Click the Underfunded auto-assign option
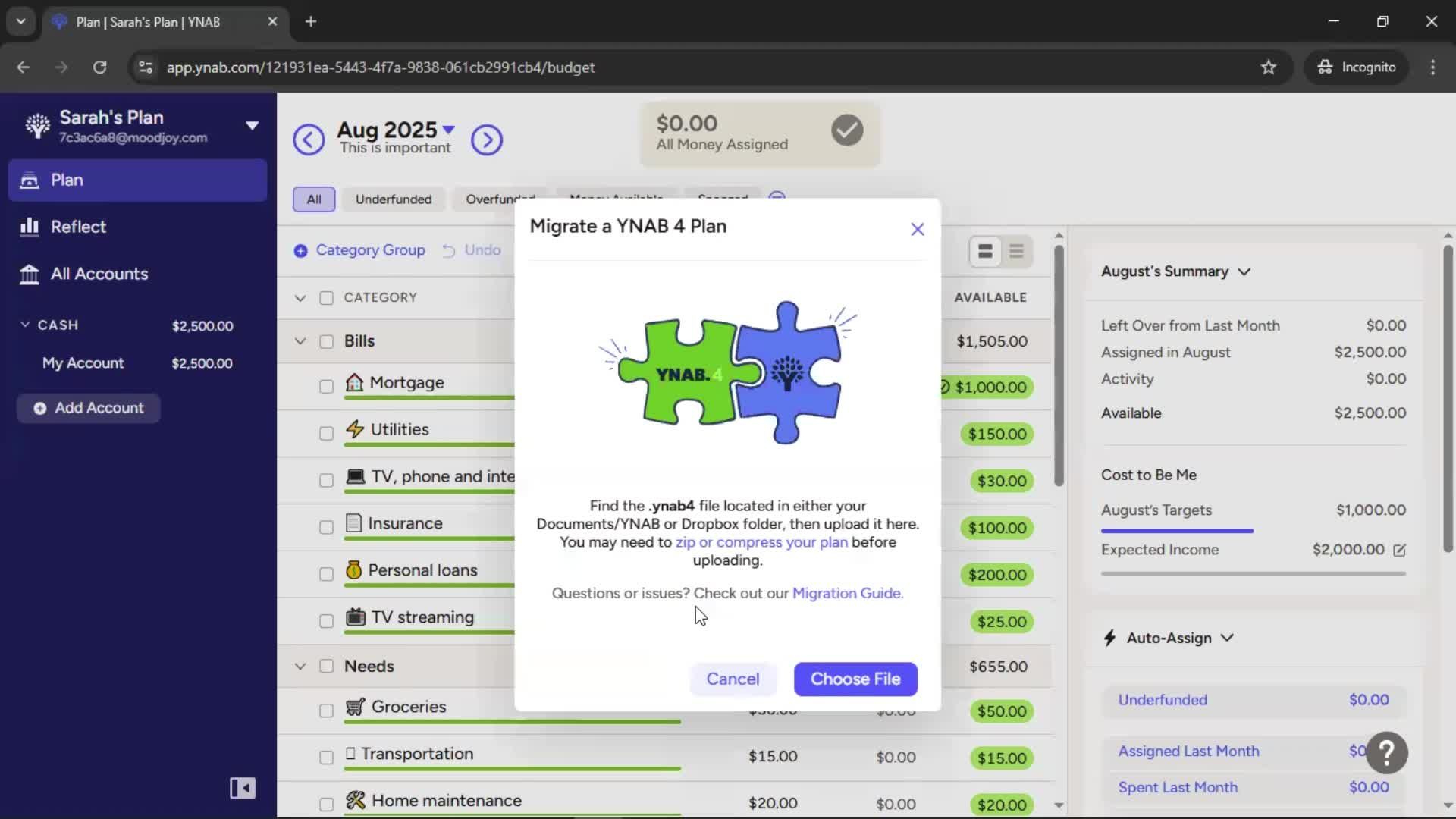 1254,700
